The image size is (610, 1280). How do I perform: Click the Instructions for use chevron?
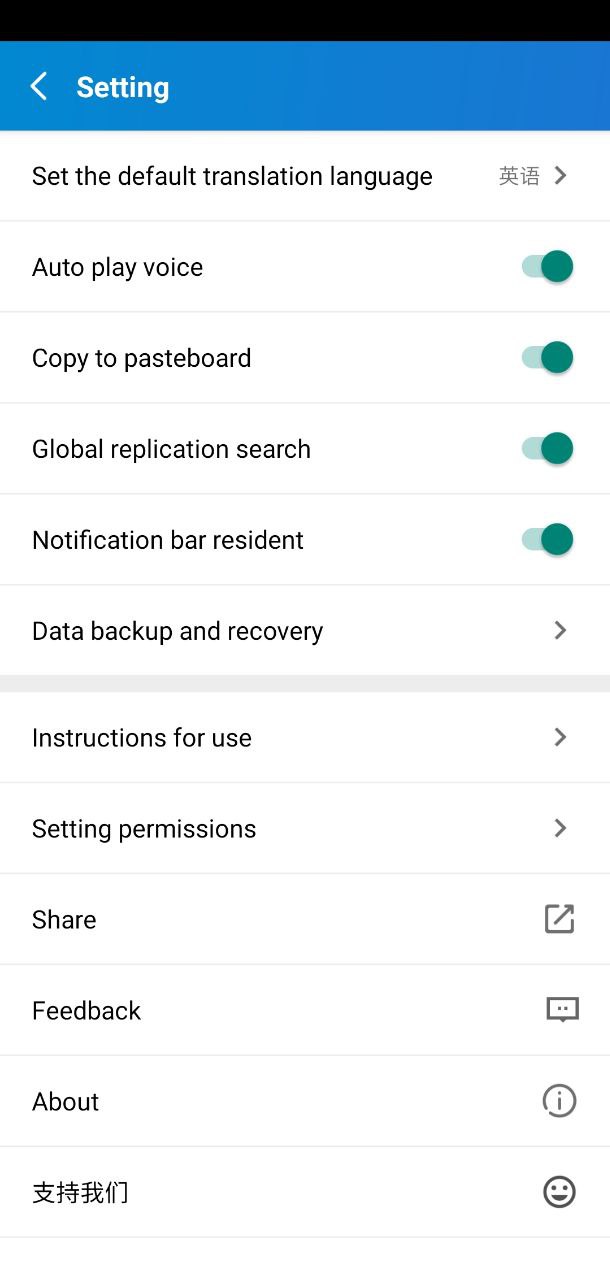561,737
